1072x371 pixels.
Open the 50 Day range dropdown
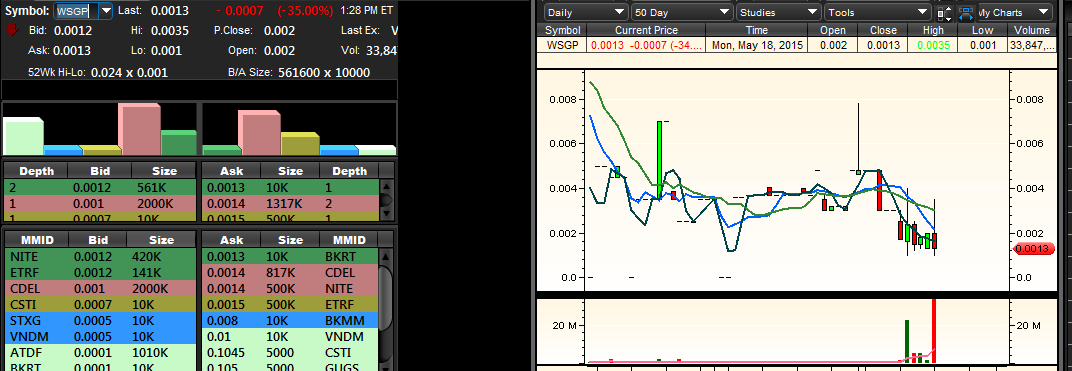click(x=682, y=12)
